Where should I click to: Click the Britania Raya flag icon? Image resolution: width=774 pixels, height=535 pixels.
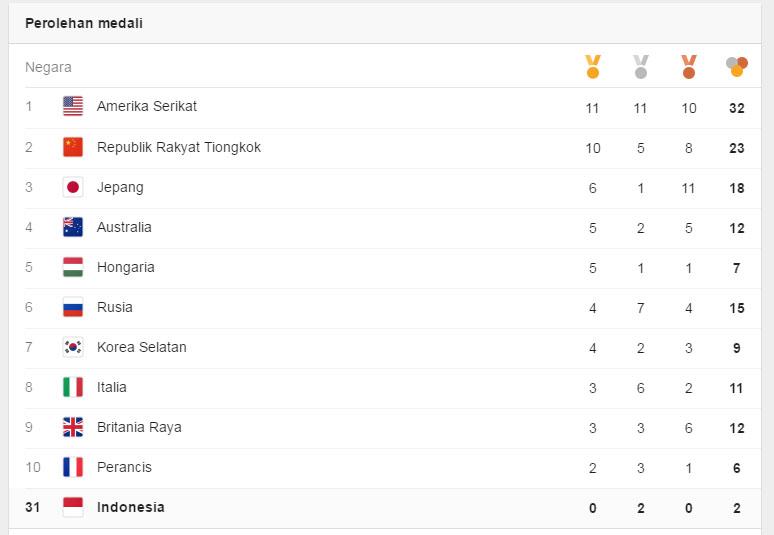[x=73, y=427]
